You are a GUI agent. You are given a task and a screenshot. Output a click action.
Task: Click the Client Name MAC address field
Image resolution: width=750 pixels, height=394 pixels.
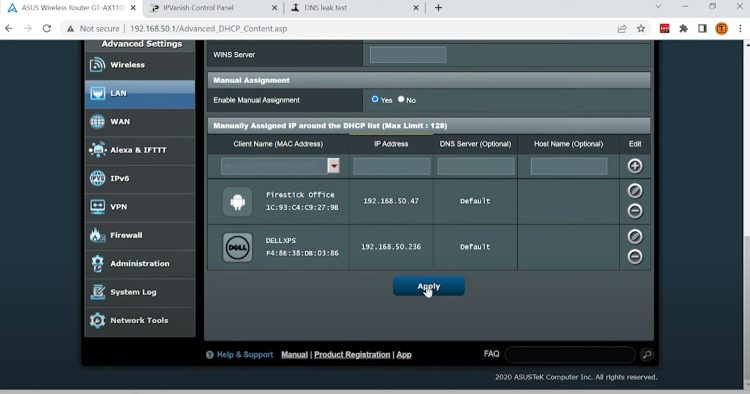[274, 166]
